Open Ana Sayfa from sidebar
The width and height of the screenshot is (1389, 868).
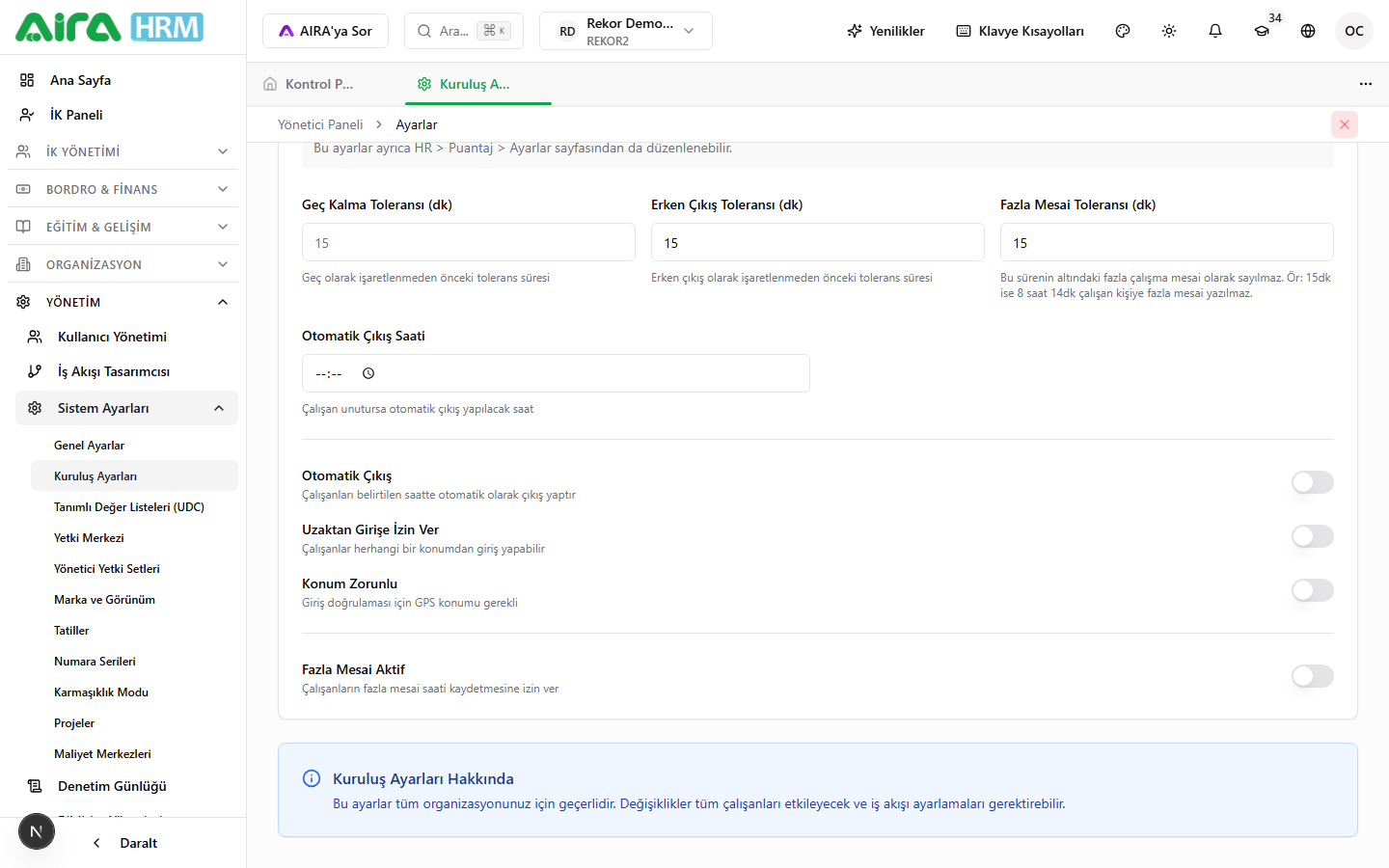[x=123, y=80]
